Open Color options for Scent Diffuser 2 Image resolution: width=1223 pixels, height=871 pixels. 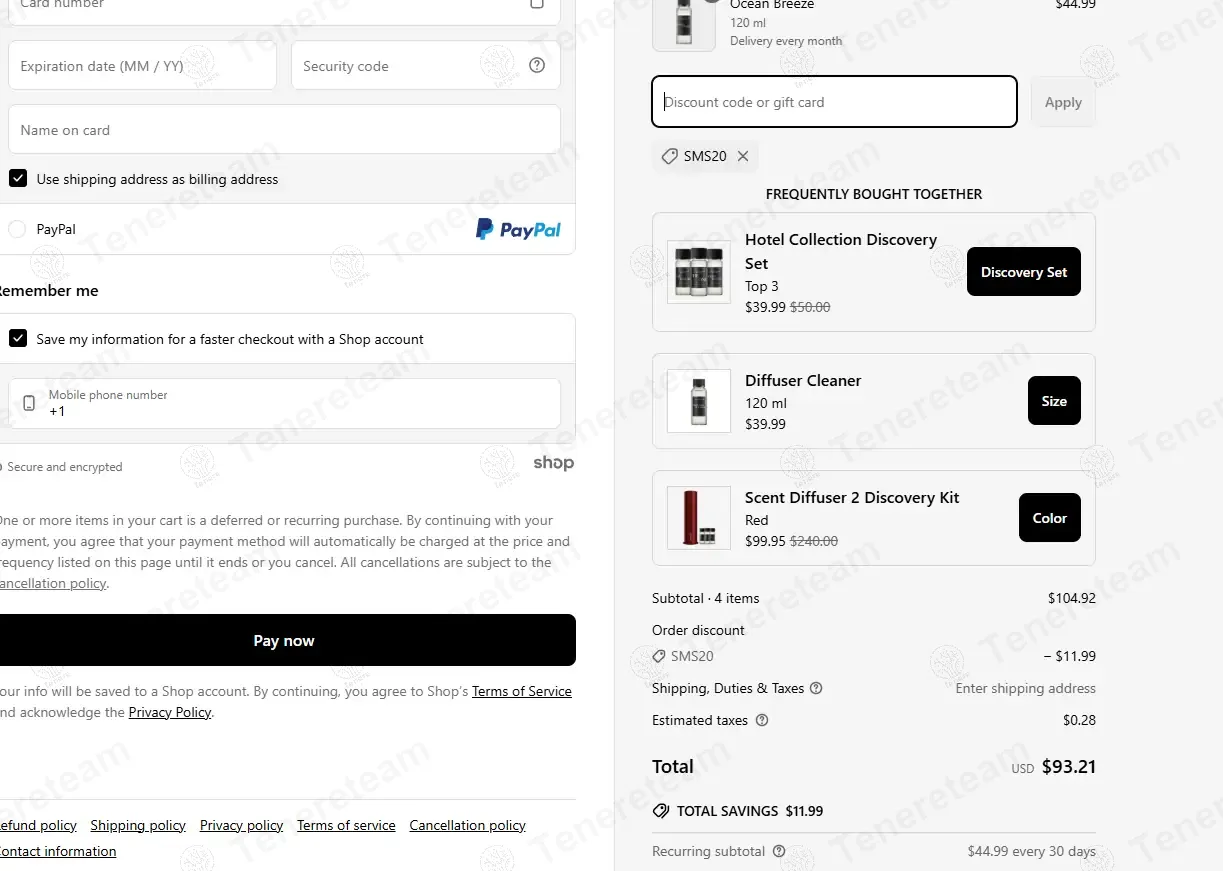[x=1049, y=518]
